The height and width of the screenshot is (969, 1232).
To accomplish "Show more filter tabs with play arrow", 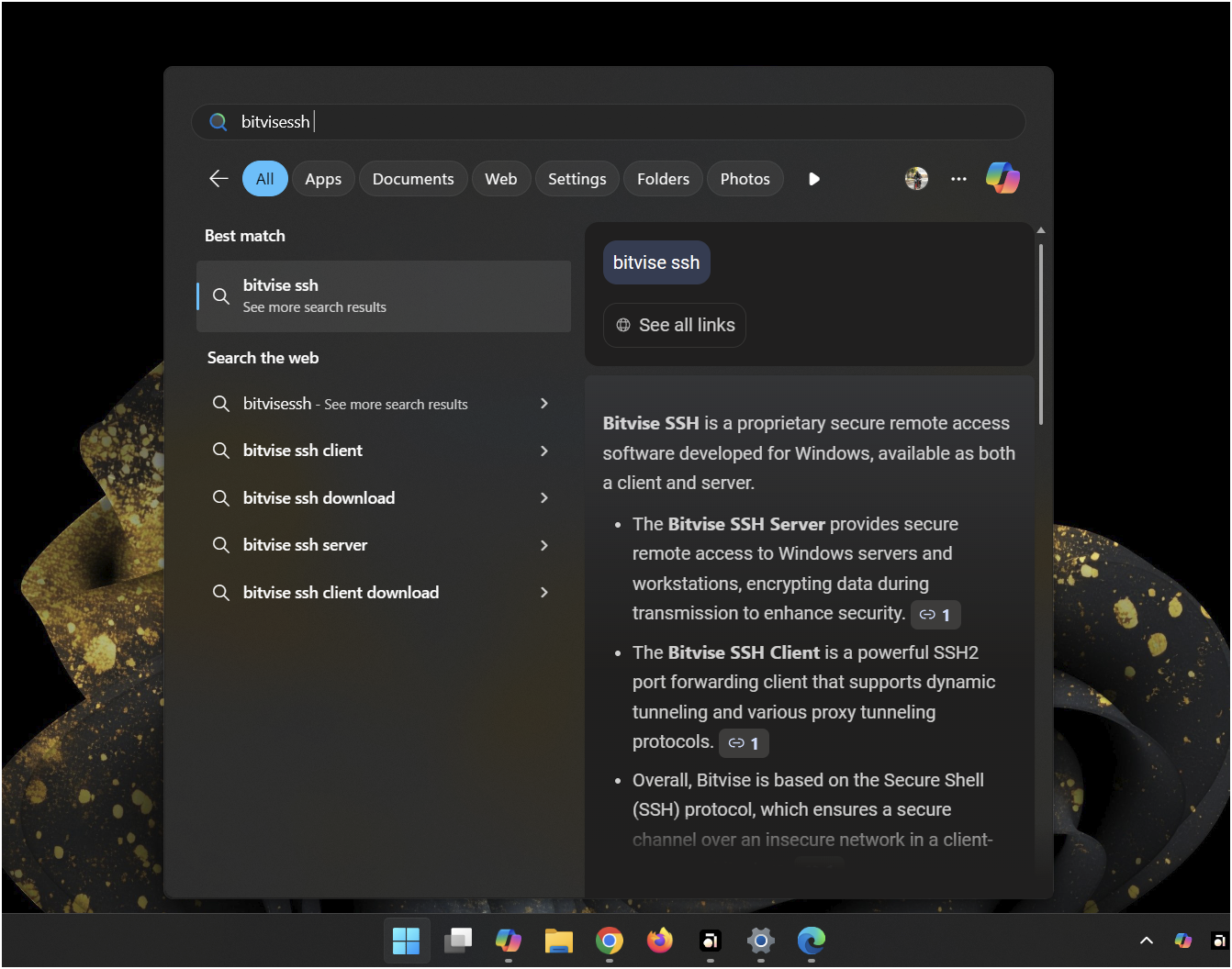I will pos(814,179).
